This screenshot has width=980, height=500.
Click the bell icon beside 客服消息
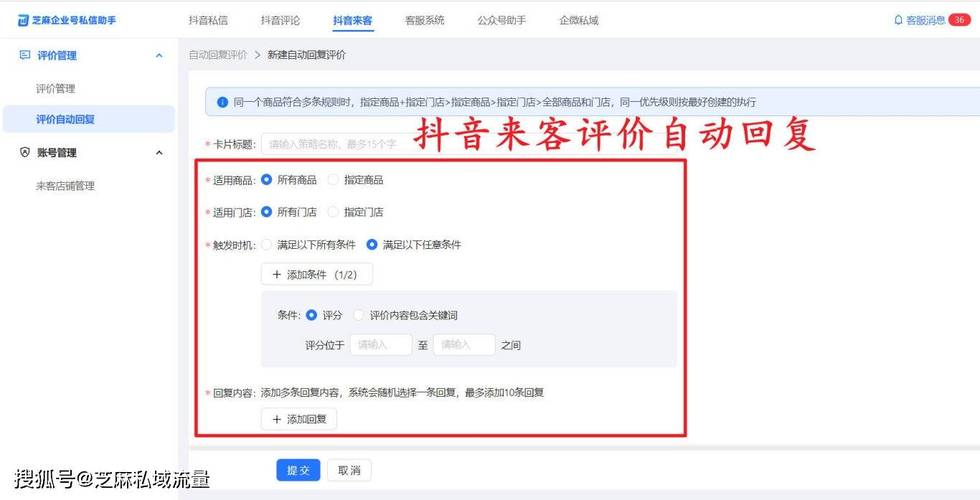(899, 20)
